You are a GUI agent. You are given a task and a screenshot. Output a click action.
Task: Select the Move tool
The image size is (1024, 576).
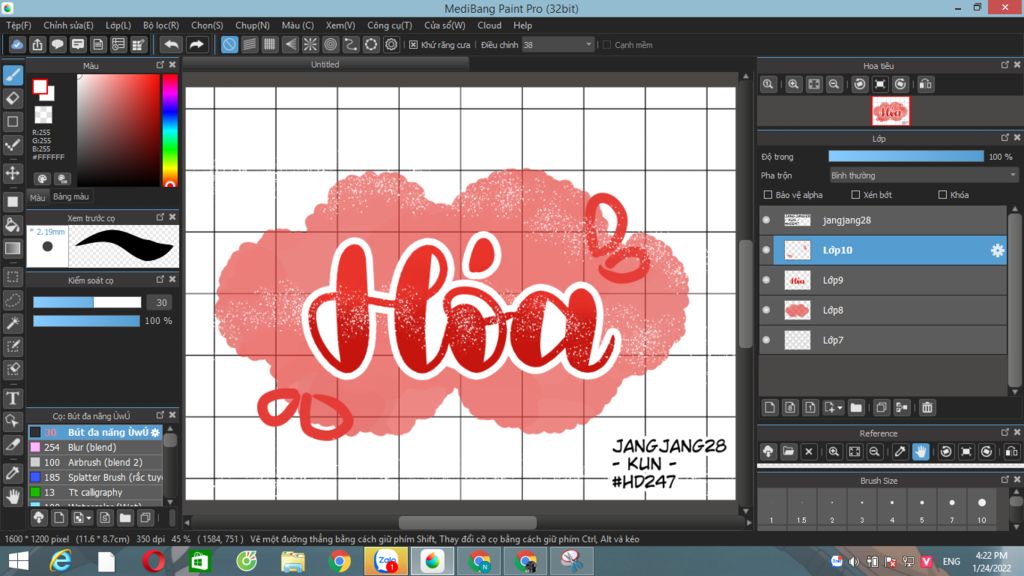pos(13,173)
